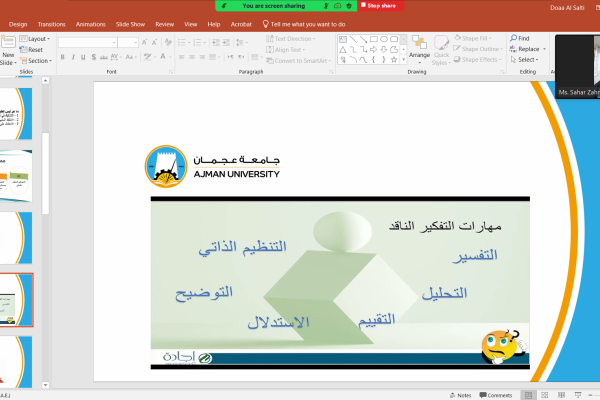Switch to the Slide Show tab
600x400 pixels.
[130, 24]
